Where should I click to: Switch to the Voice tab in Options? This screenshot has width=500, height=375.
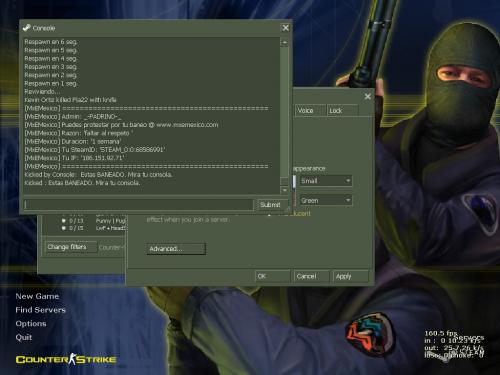(310, 111)
